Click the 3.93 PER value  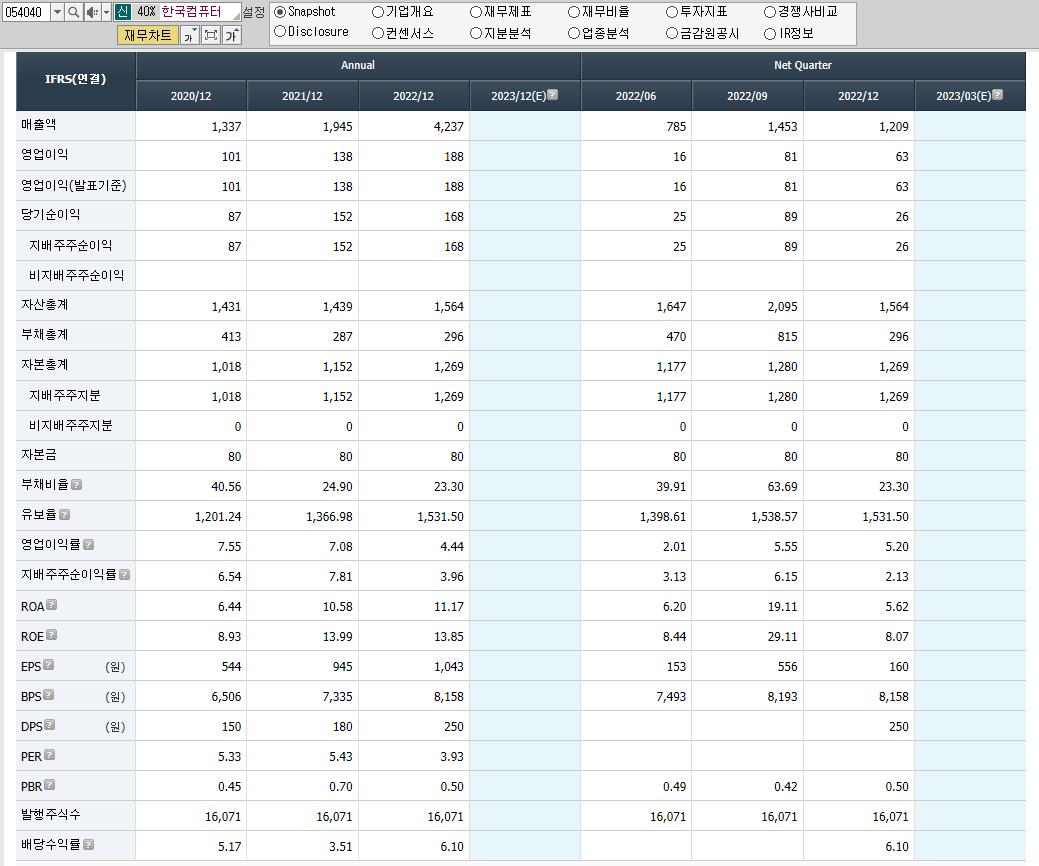click(x=452, y=757)
